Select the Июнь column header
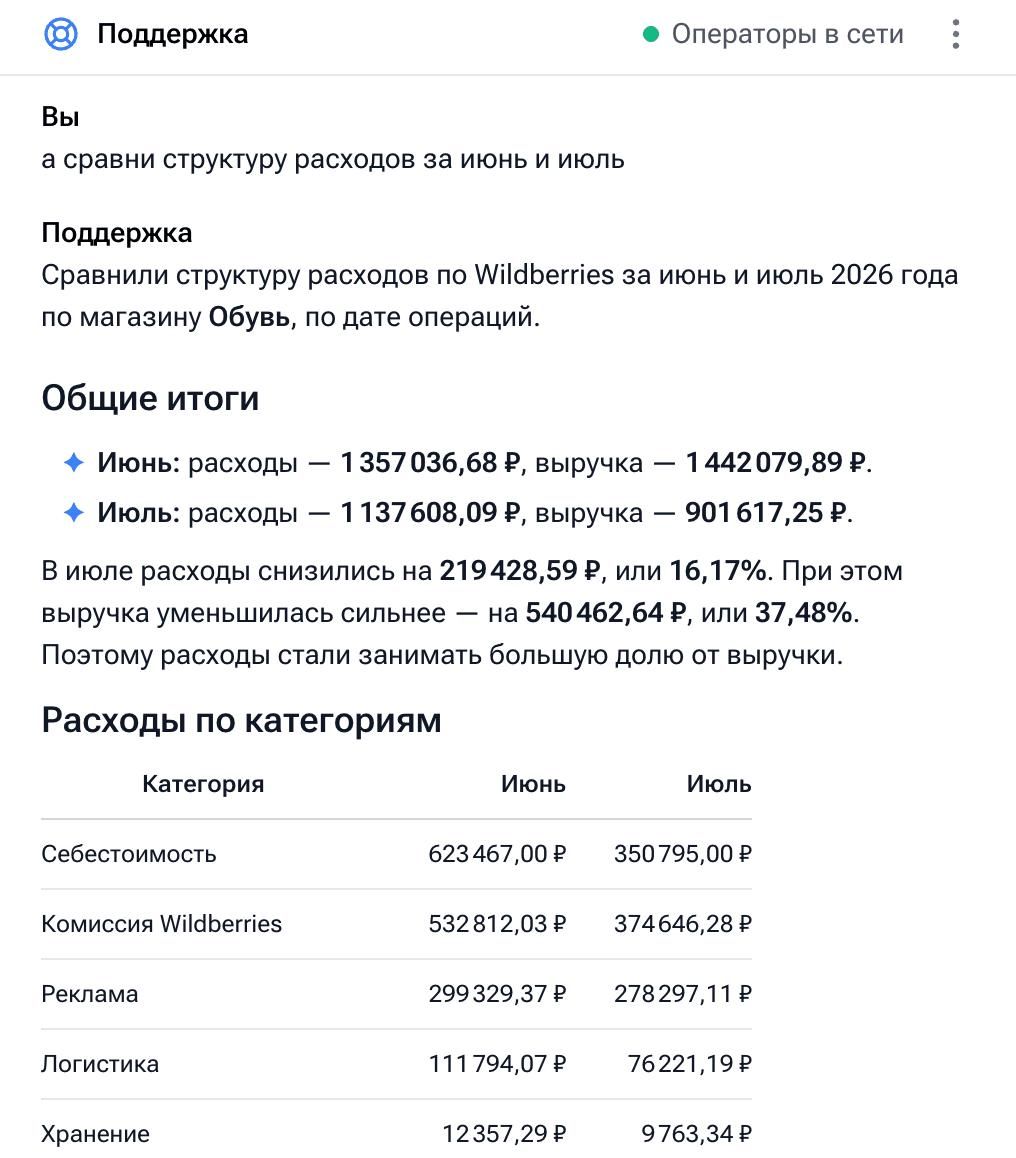Screen dimensions: 1016x1158 pos(533,784)
